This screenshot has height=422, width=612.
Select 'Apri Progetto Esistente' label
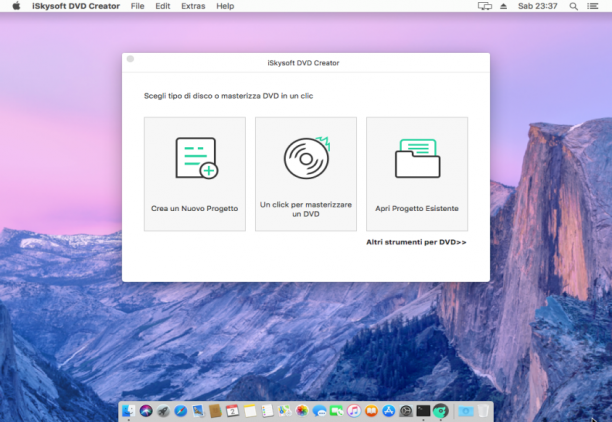pos(417,208)
